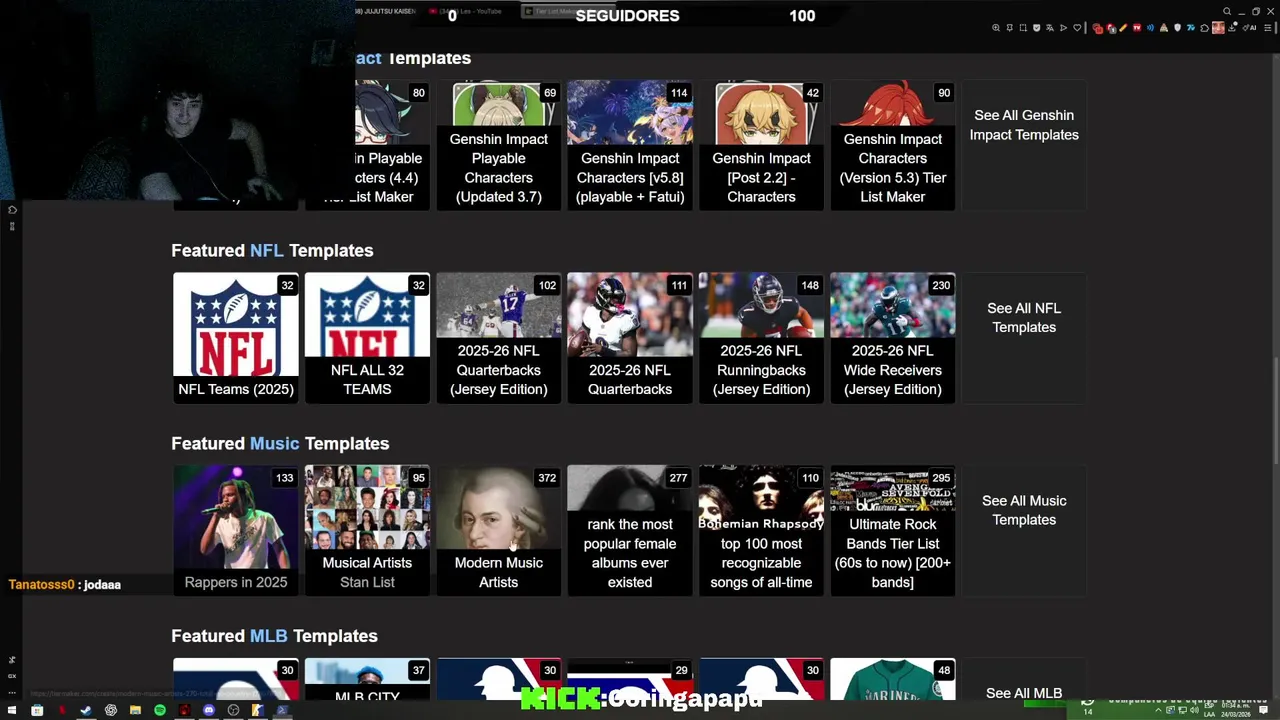Open Genshin Impact Characters [v5.8] template
This screenshot has width=1280, height=720.
tap(630, 146)
